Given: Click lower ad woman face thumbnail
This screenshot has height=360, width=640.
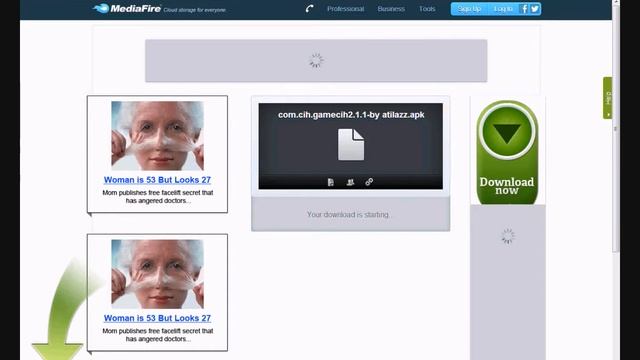Looking at the screenshot, I should click(158, 274).
